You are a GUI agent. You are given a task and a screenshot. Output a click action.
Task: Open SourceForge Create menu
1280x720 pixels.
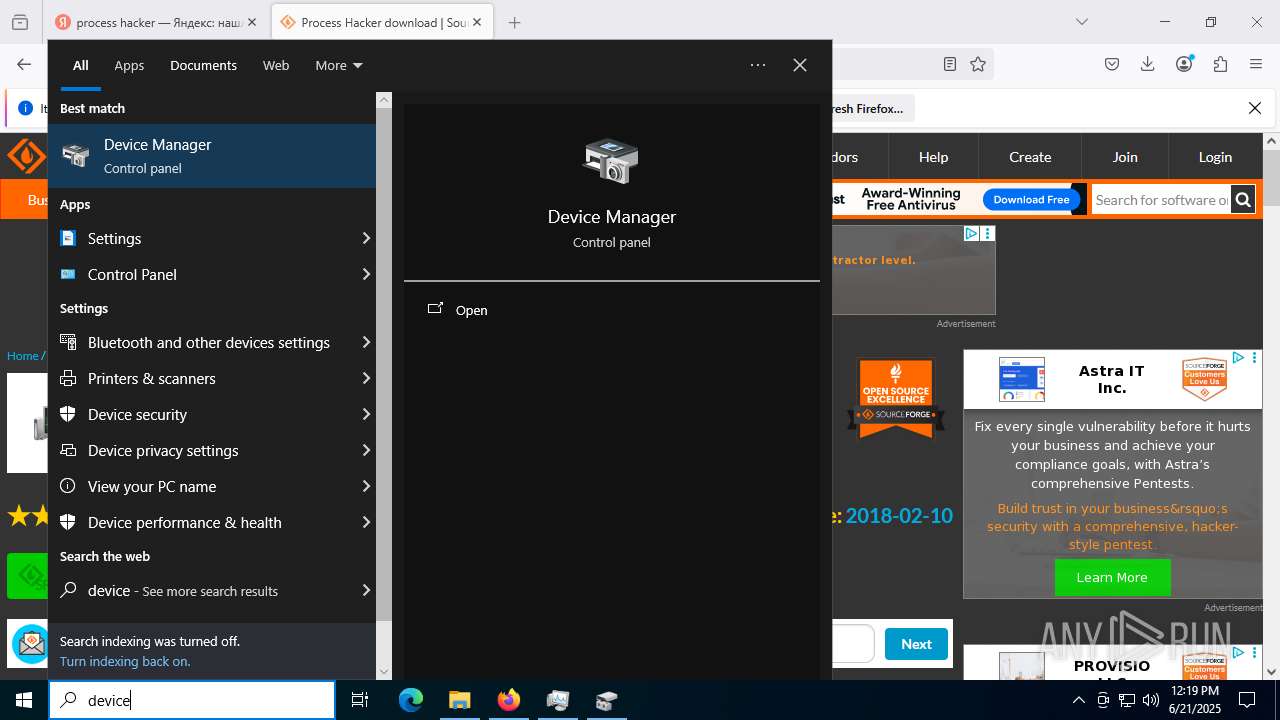pyautogui.click(x=1030, y=157)
